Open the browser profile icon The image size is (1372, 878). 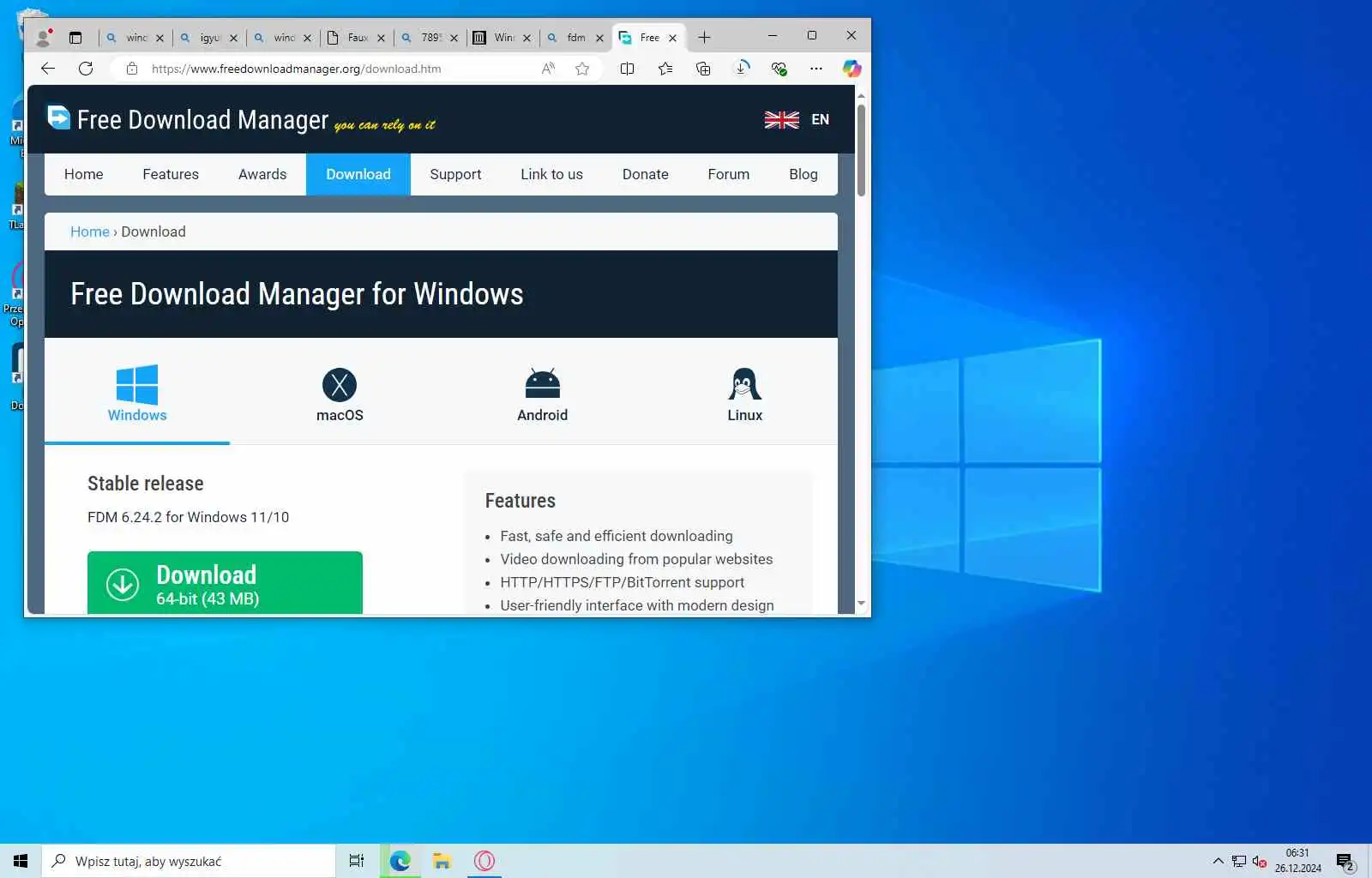click(x=43, y=37)
